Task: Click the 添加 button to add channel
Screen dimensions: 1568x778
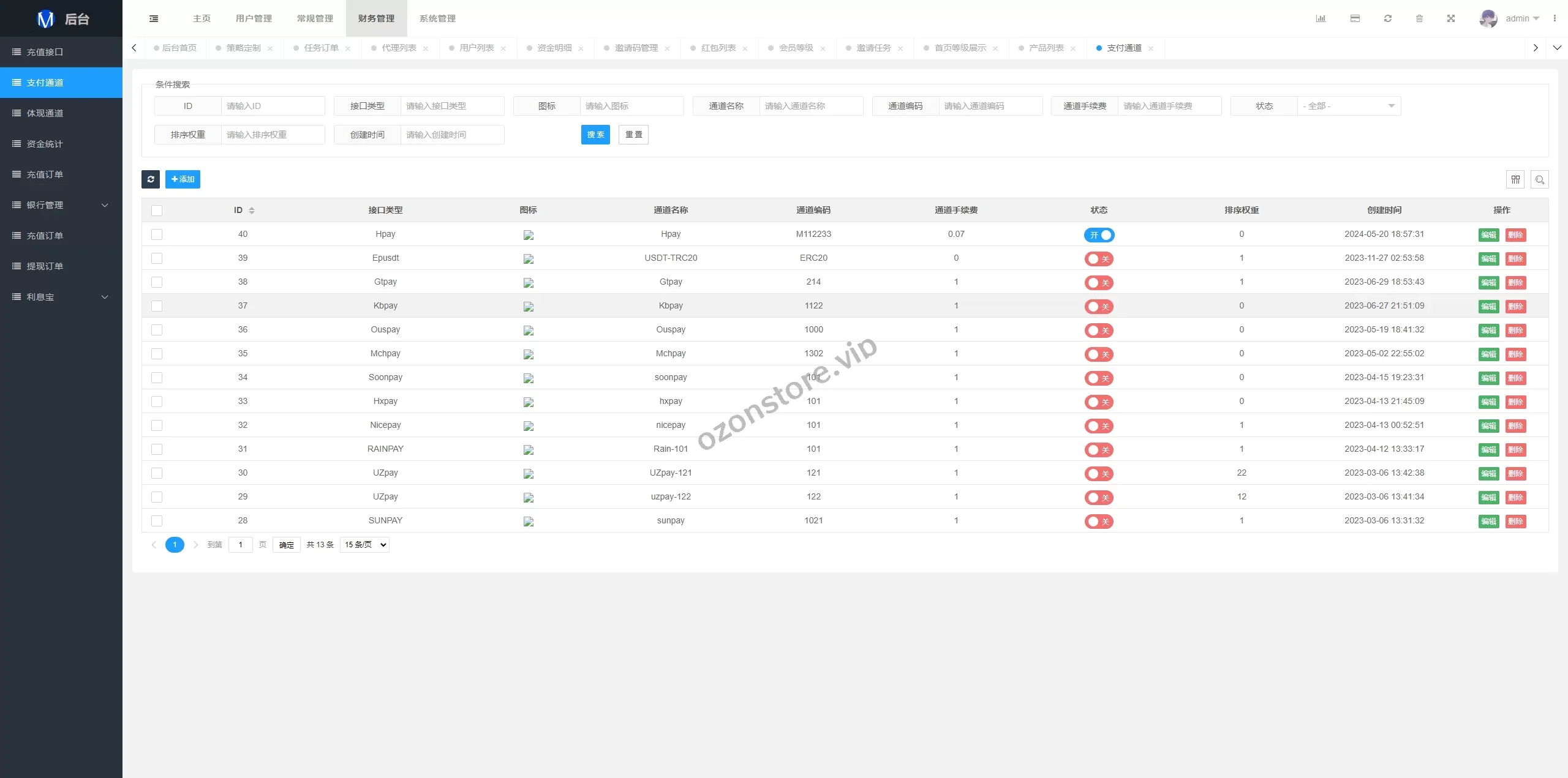Action: pyautogui.click(x=183, y=179)
